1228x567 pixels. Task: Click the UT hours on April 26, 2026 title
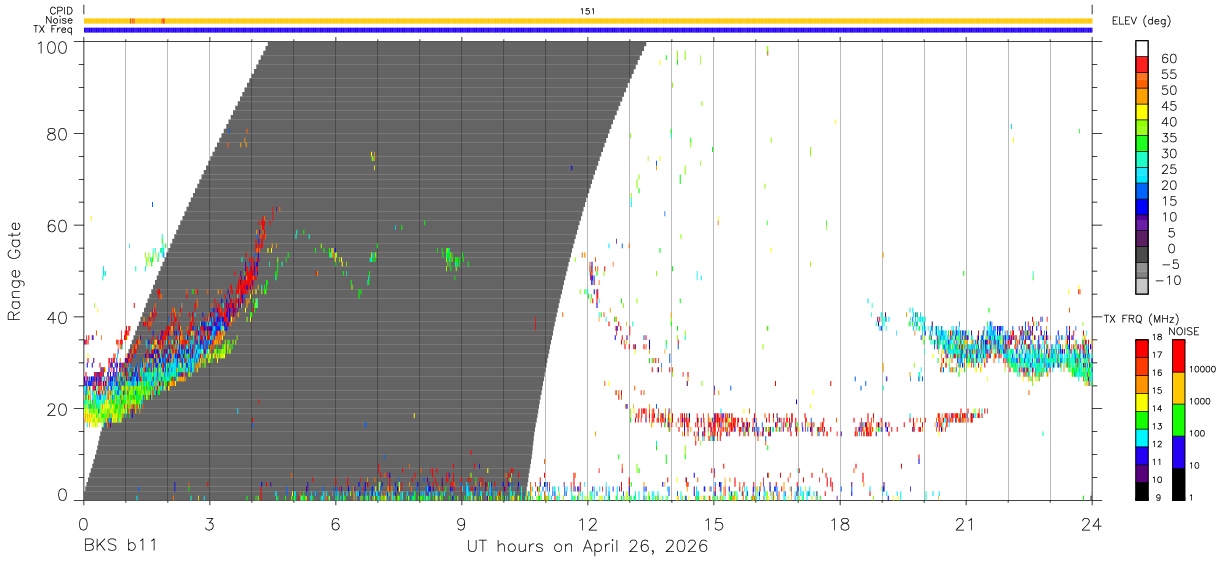[588, 547]
